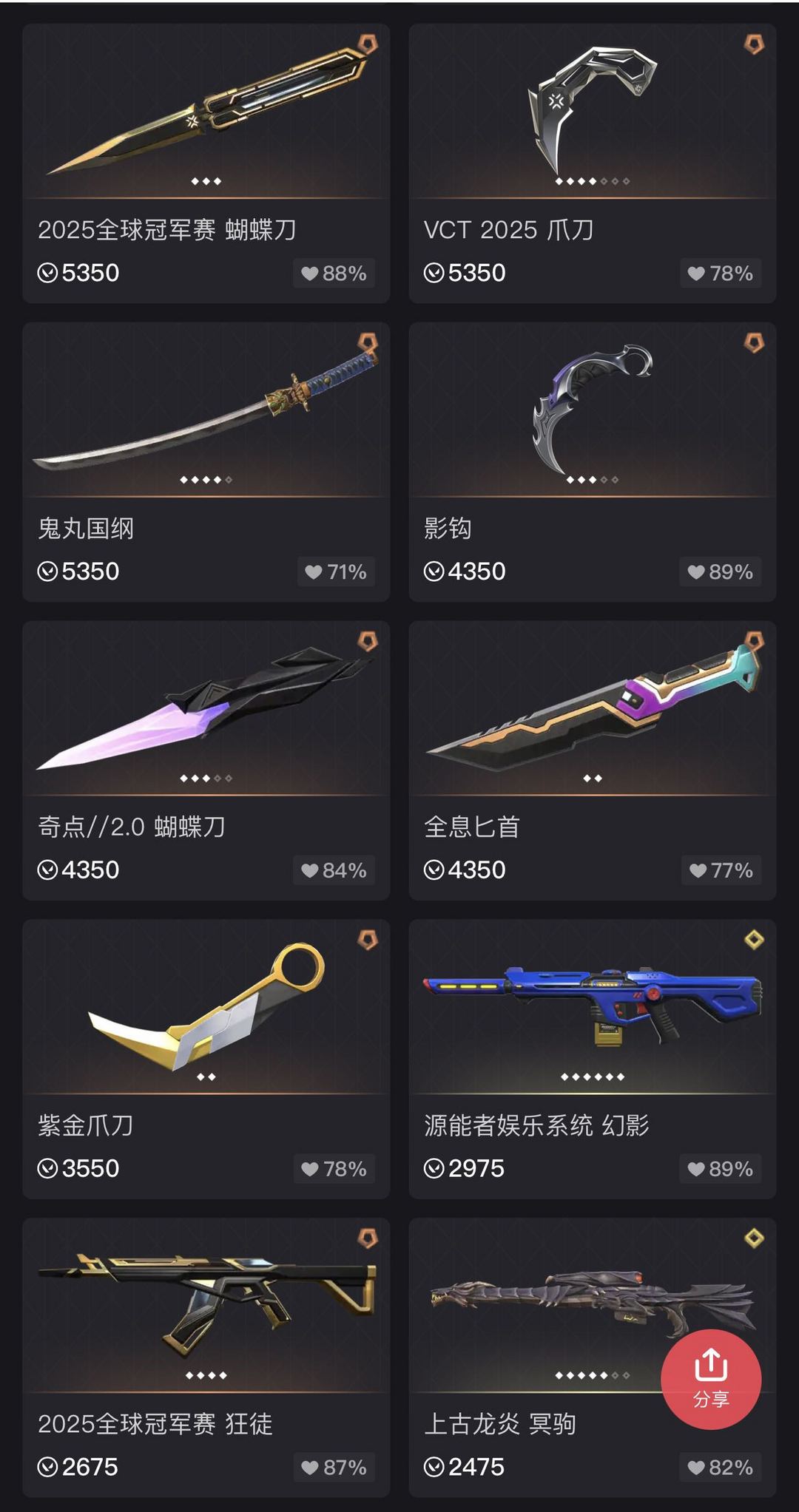Open the 全息匕首 skin name
The width and height of the screenshot is (799, 1512).
[x=472, y=827]
